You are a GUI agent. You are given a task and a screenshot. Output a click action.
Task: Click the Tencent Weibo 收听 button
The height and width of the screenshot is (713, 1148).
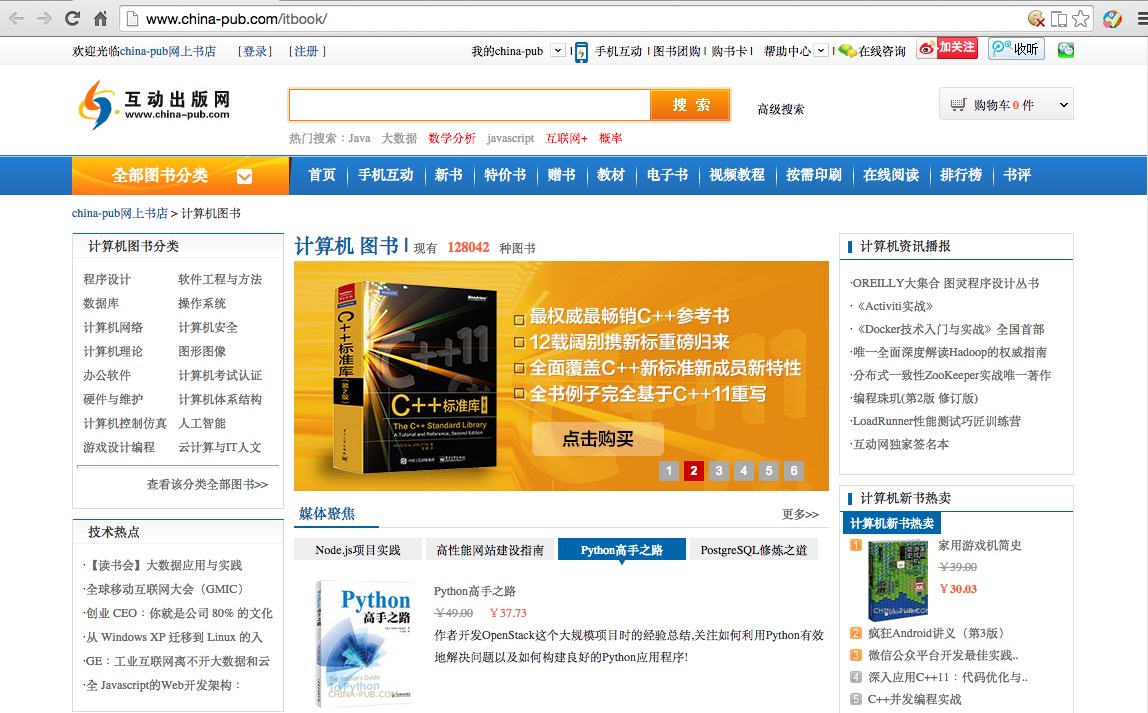(x=1016, y=48)
